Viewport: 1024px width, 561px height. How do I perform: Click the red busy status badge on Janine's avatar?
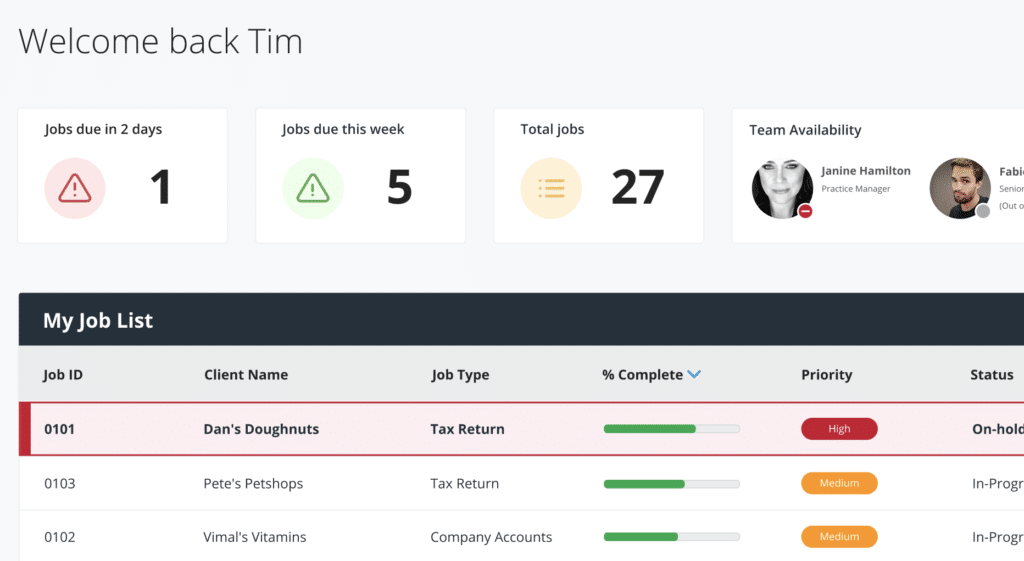point(805,211)
